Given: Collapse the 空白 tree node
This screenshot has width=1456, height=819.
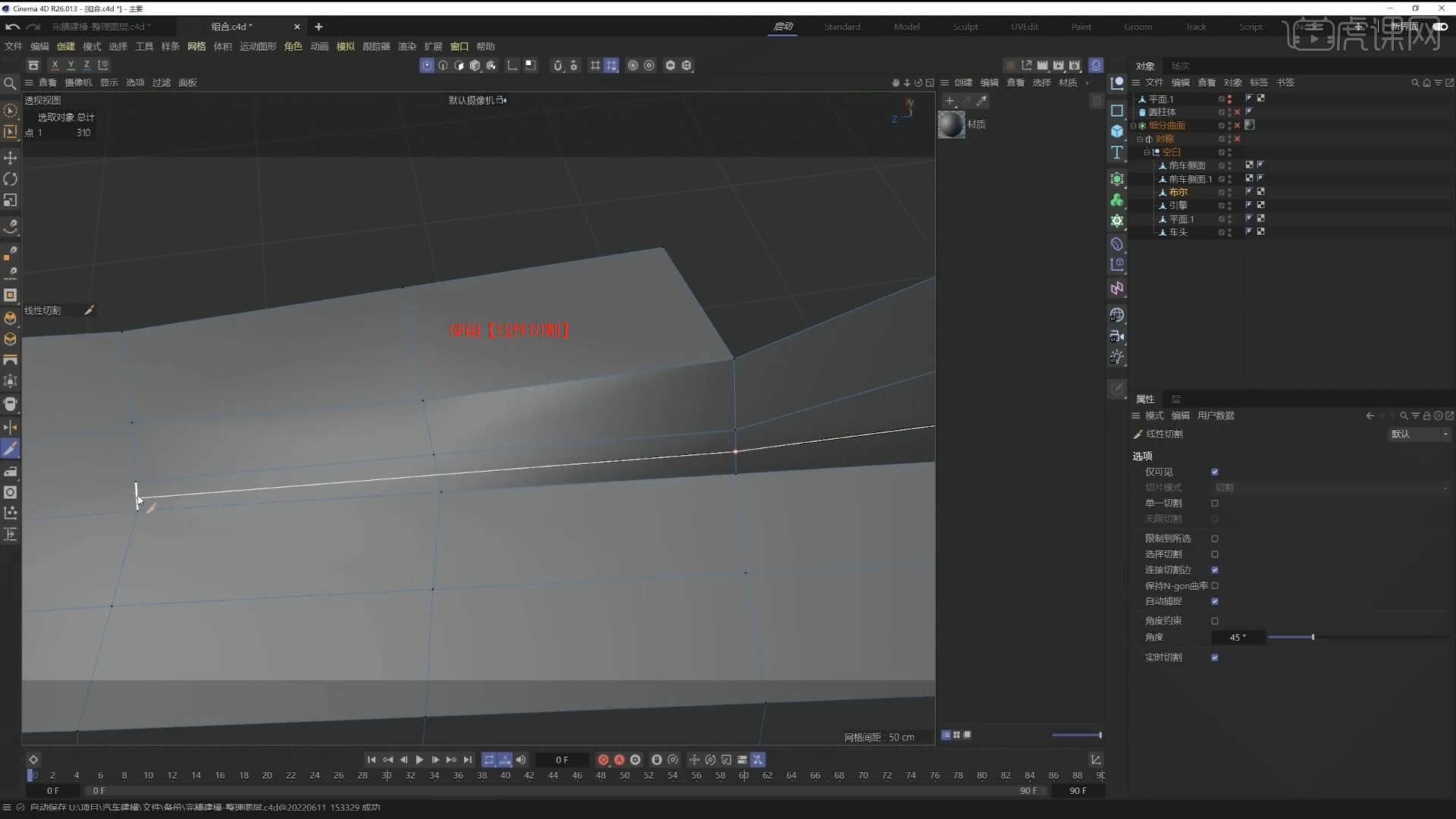Looking at the screenshot, I should click(1147, 152).
